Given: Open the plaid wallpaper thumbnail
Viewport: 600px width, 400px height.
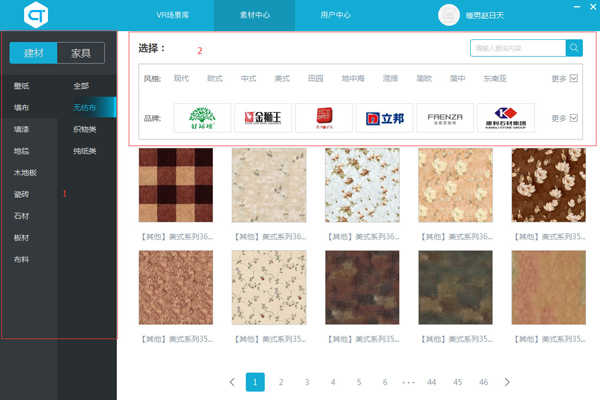Looking at the screenshot, I should pos(176,185).
